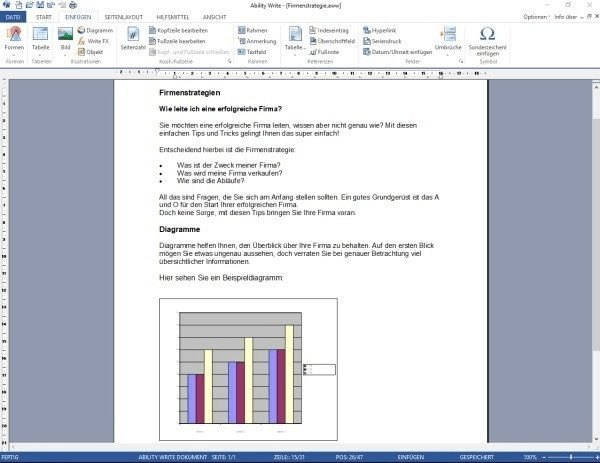Open the Formen shapes tool
Image resolution: width=600 pixels, height=463 pixels.
14,38
